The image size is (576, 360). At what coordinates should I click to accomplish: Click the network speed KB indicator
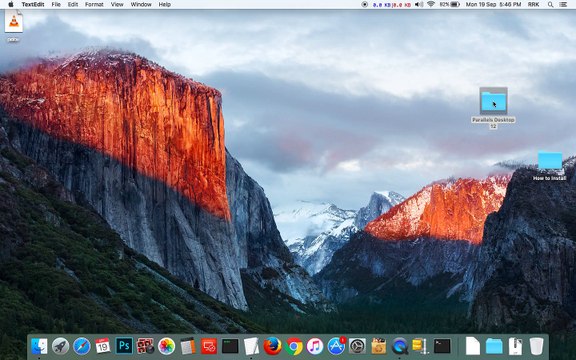click(392, 4)
